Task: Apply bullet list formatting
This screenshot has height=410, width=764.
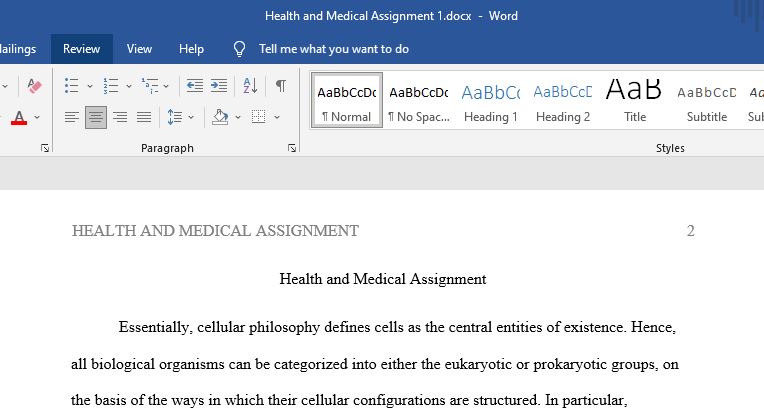Action: (72, 86)
